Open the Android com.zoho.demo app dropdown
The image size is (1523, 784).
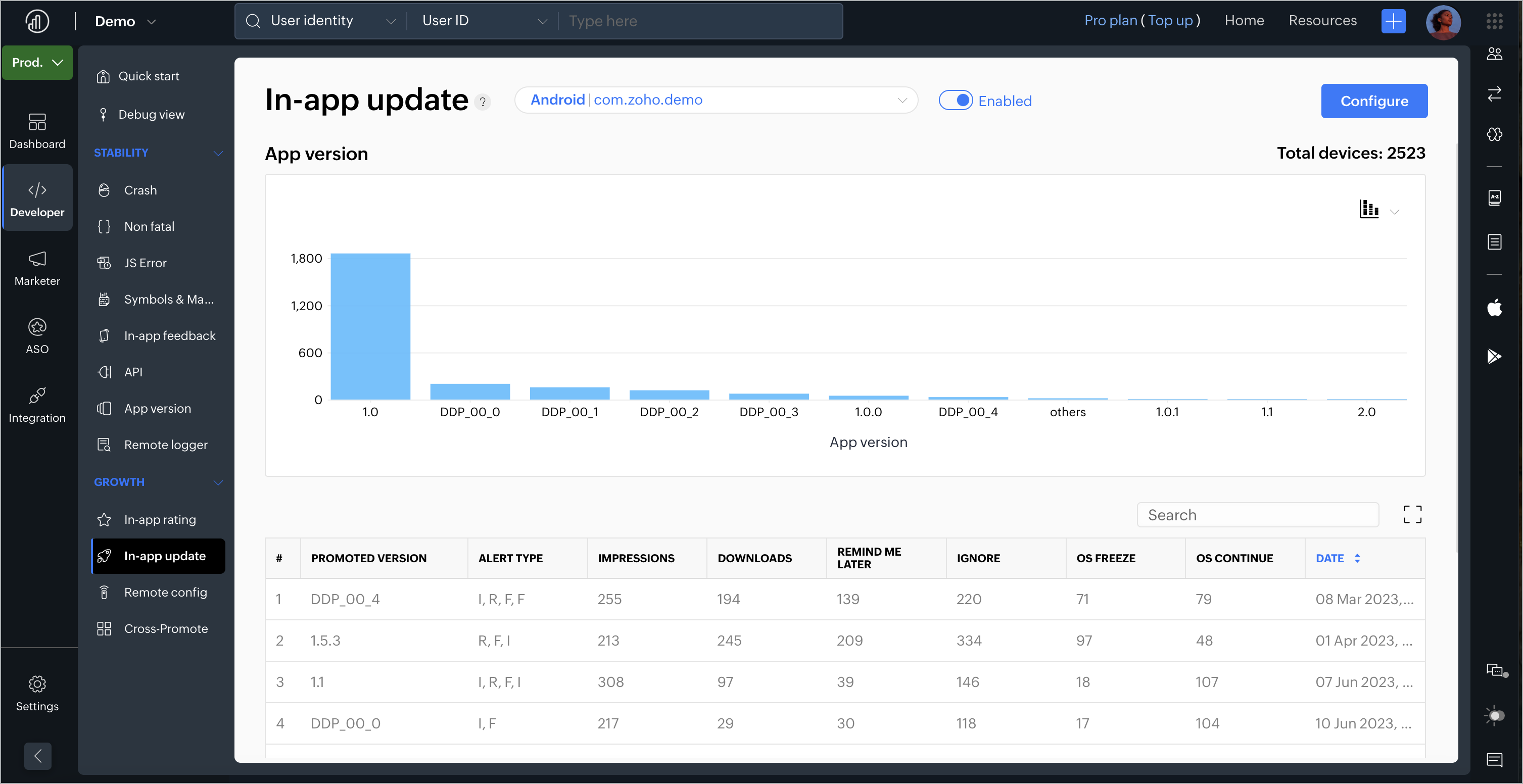[x=716, y=100]
